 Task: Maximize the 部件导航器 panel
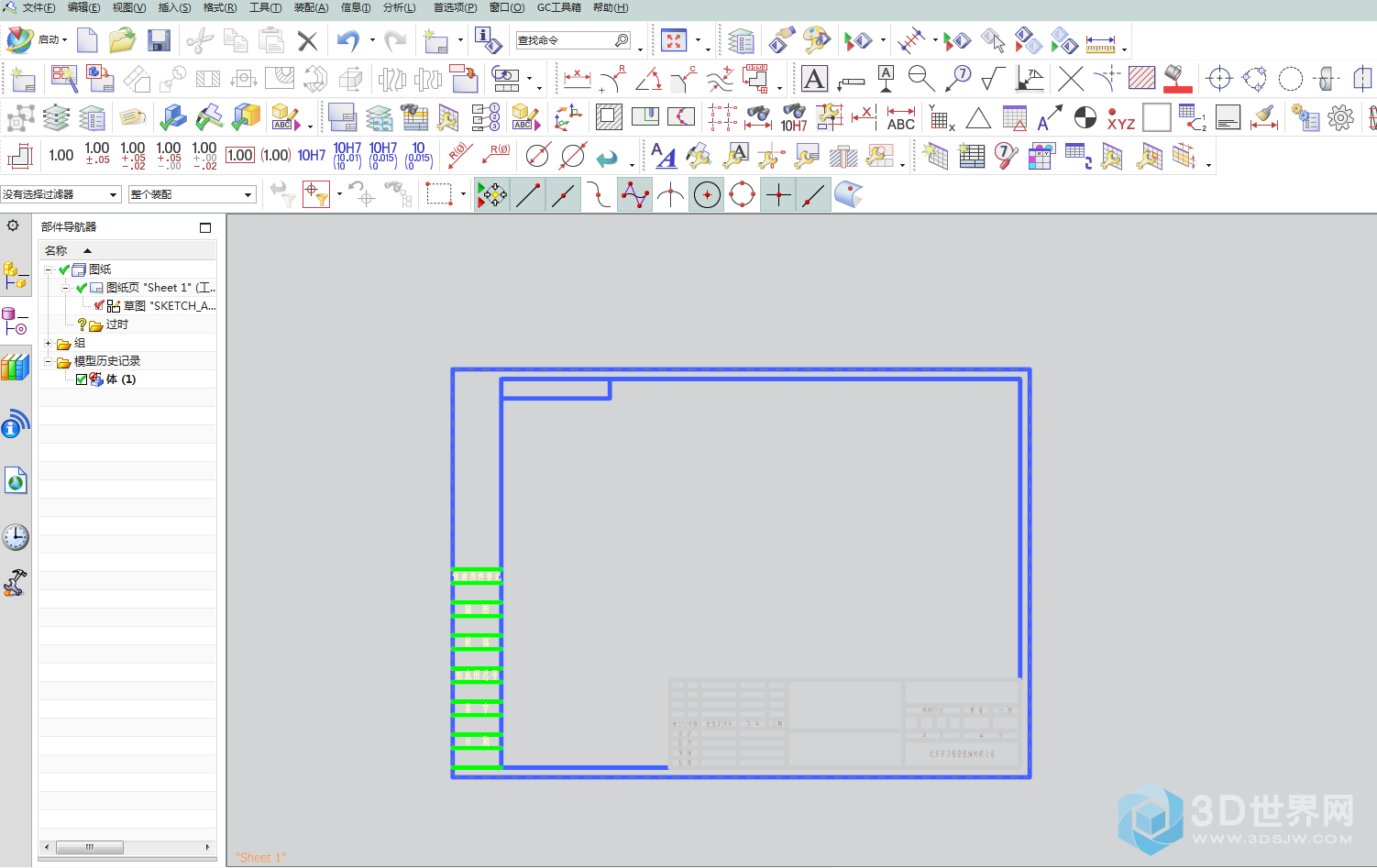(x=205, y=227)
